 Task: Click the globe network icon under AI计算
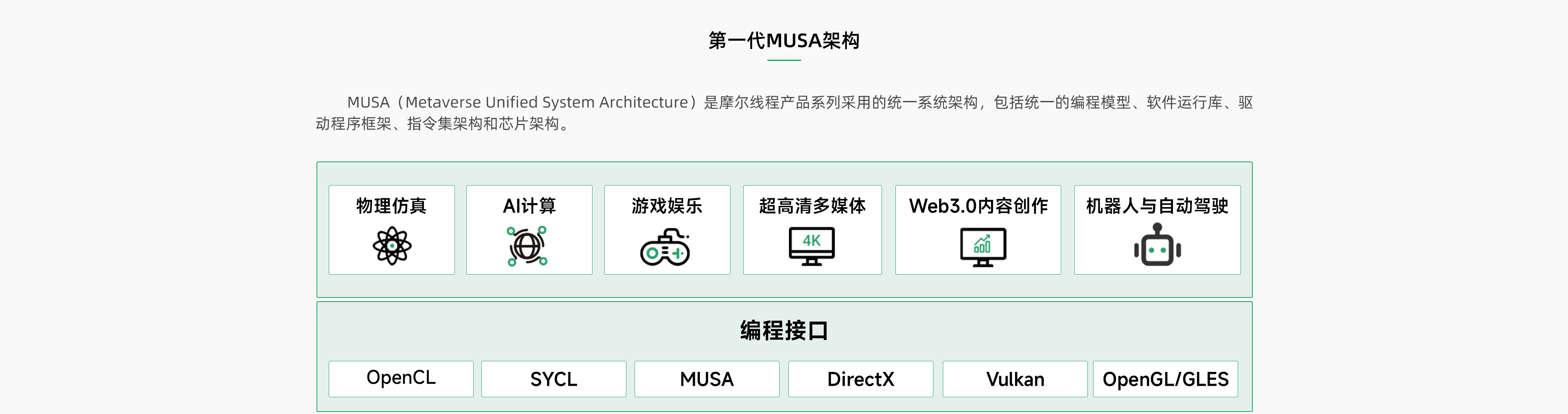tap(527, 246)
